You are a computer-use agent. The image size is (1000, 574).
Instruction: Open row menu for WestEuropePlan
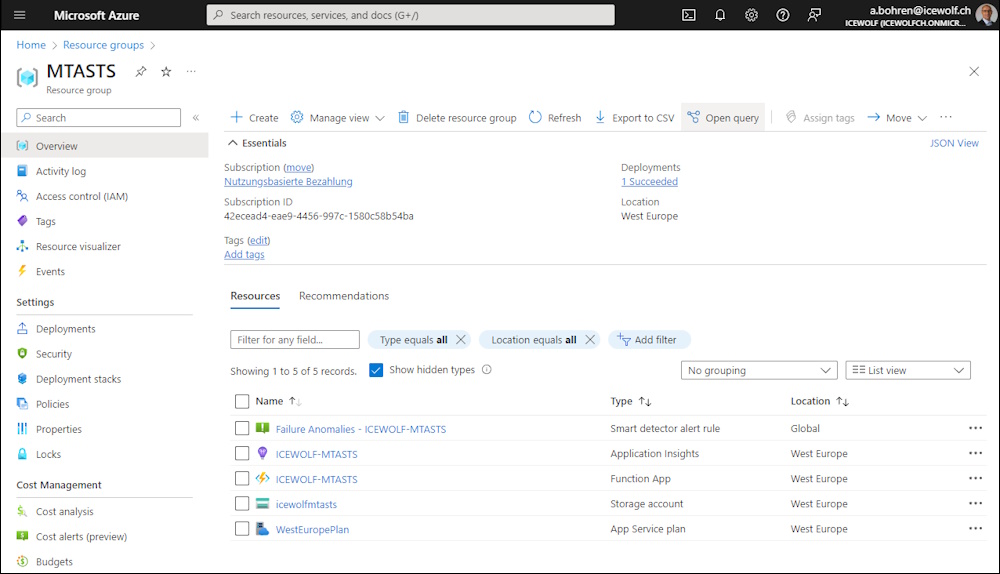coord(975,528)
